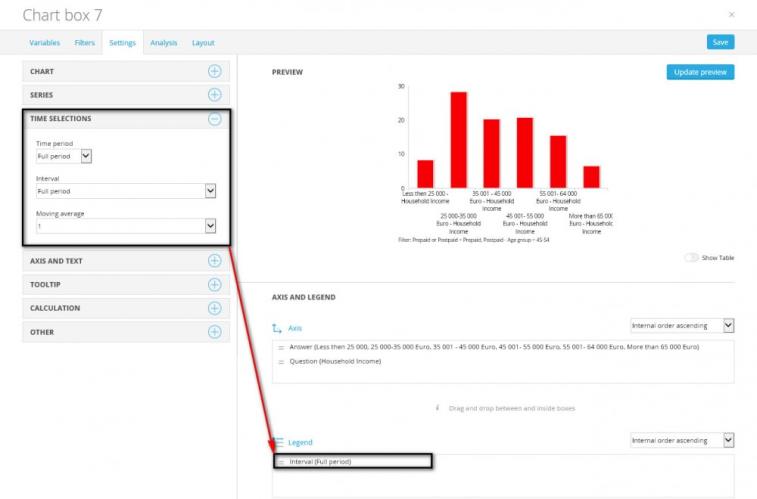Expand AXIS AND TEXT plus icon
Screen dimensions: 757x499
(215, 261)
